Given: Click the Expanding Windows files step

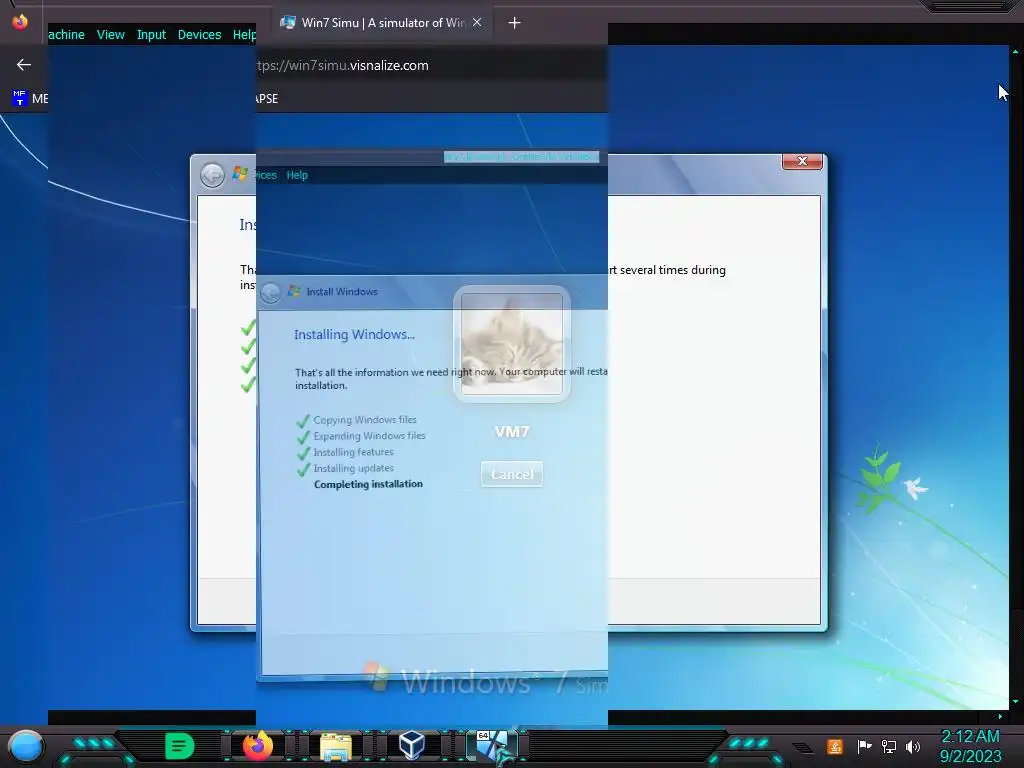Looking at the screenshot, I should pyautogui.click(x=369, y=436).
